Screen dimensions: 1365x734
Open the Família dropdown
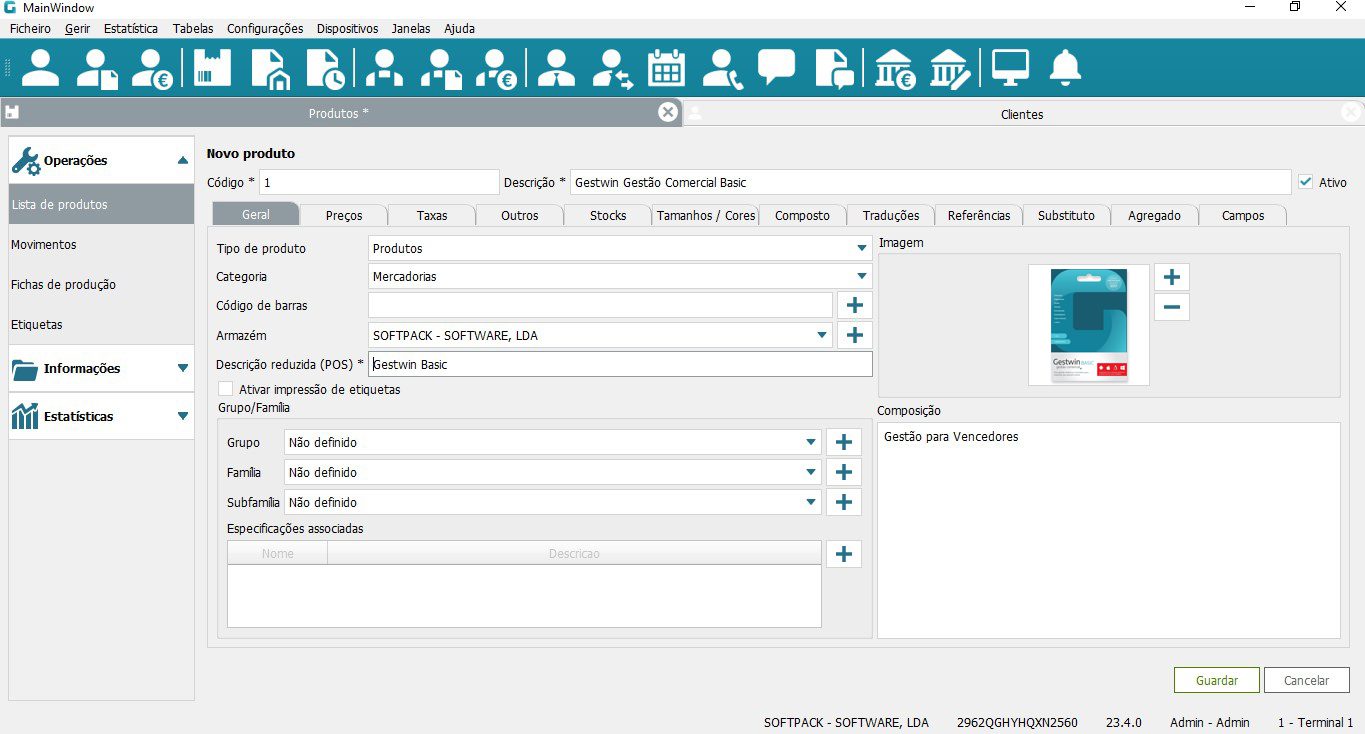553,472
